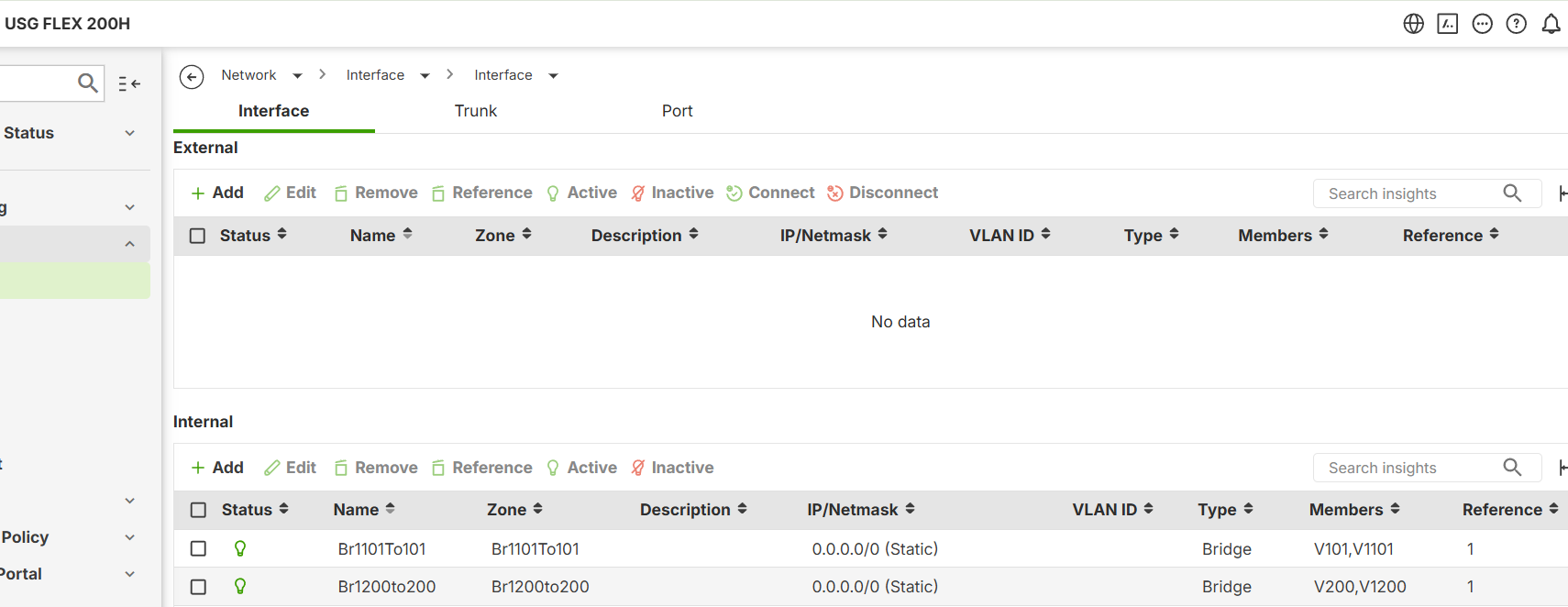Open the more options ellipsis icon
1568x607 pixels.
pos(1482,24)
